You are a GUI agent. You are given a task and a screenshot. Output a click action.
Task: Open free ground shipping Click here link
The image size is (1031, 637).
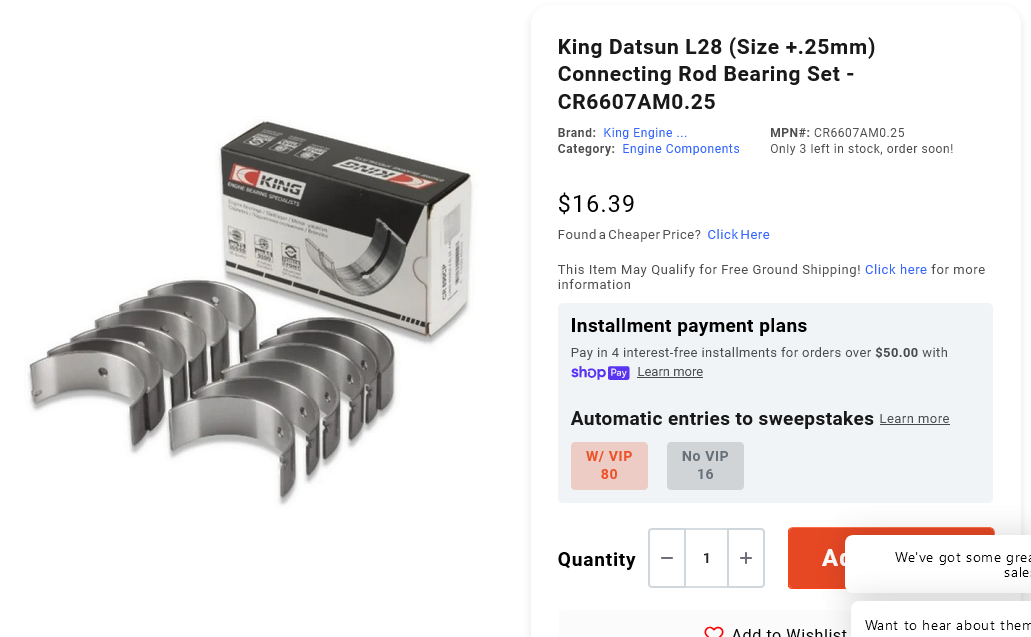(x=896, y=270)
